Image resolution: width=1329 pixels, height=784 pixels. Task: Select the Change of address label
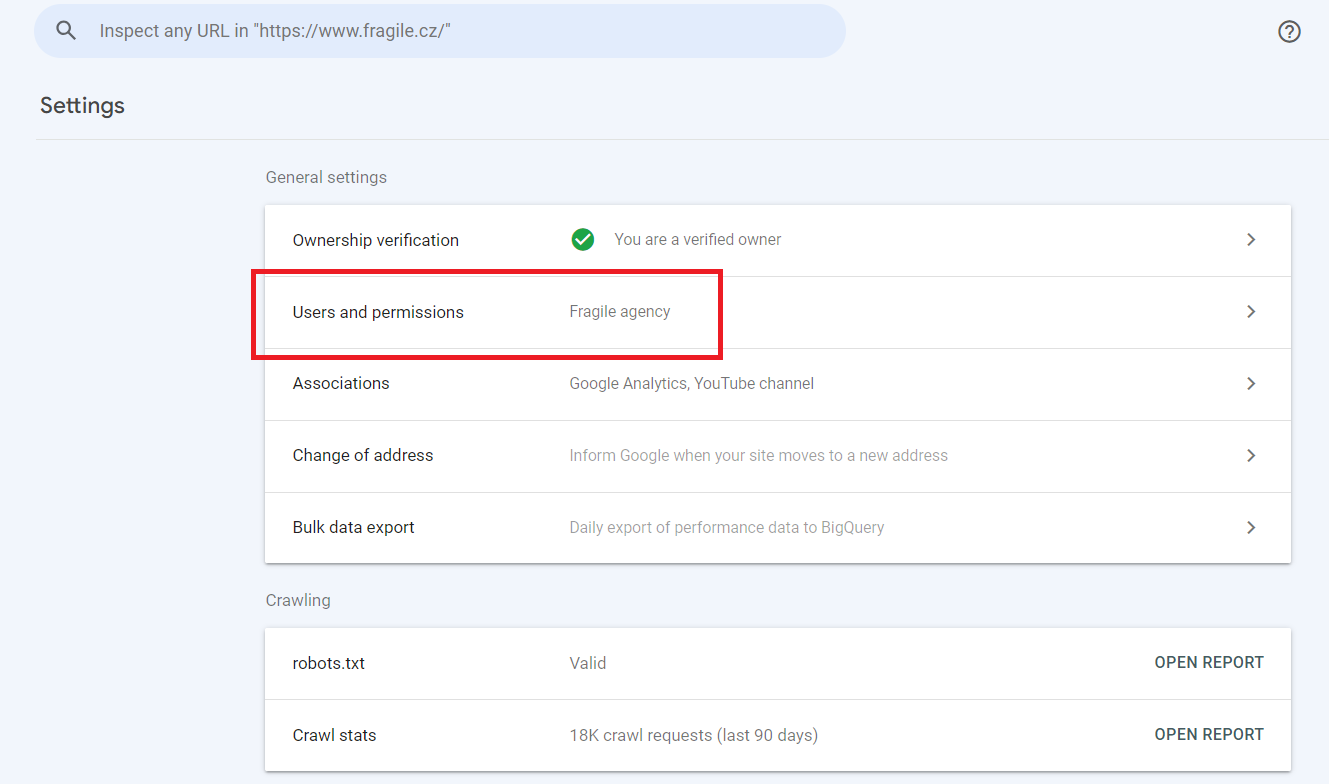(363, 456)
